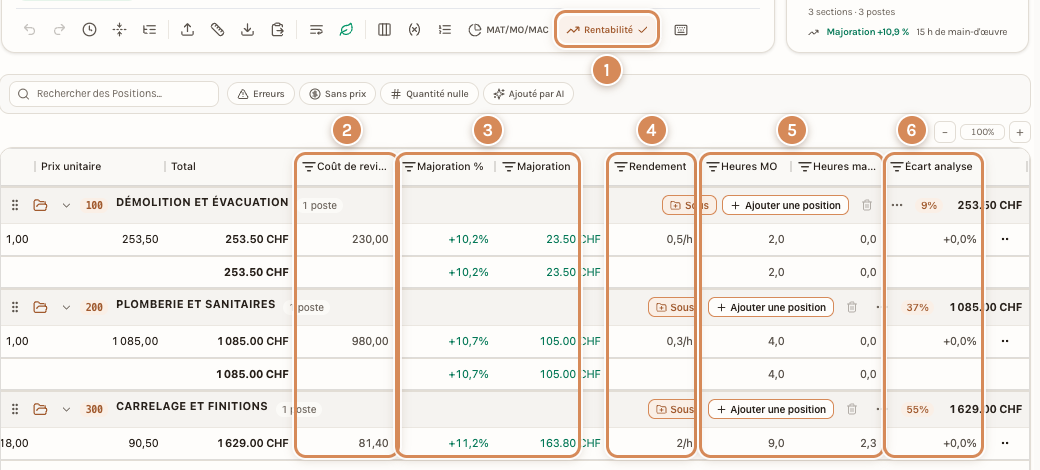Click the Majoration +10,9 % summary text
Image resolution: width=1040 pixels, height=470 pixels.
click(868, 31)
